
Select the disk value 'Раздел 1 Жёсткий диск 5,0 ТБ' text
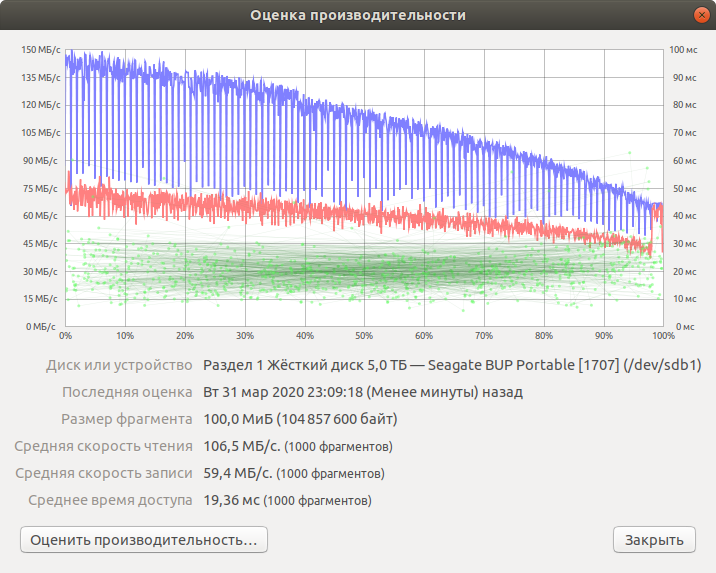click(x=305, y=365)
